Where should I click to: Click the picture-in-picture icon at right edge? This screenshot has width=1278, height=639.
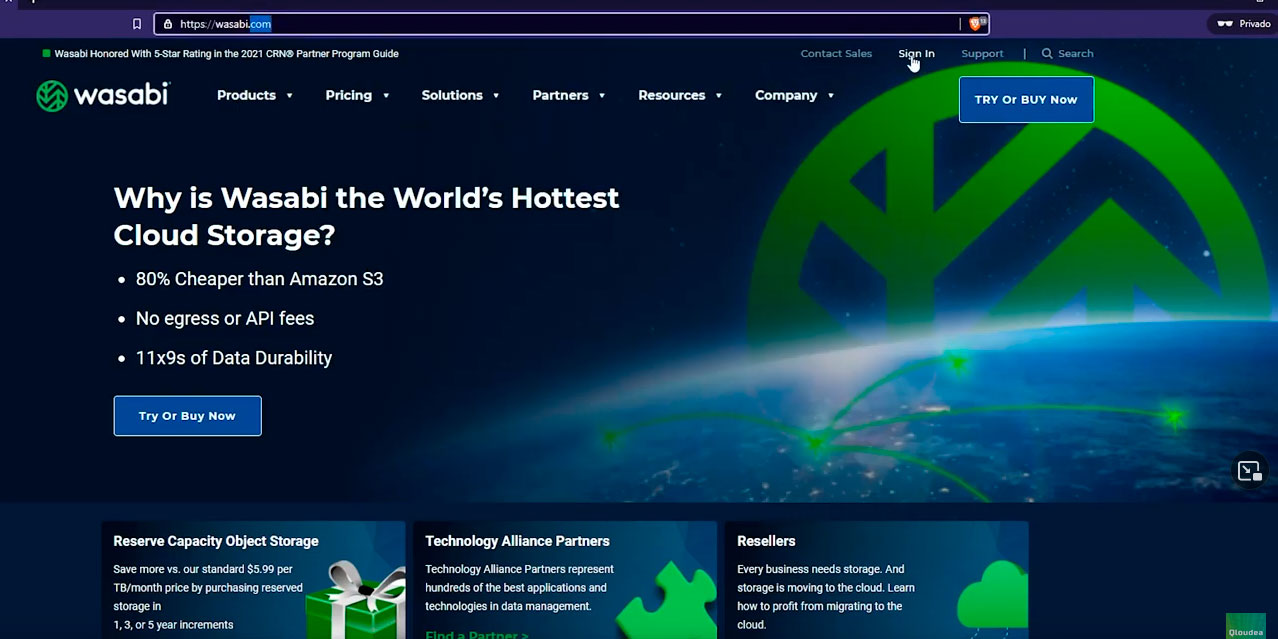pos(1249,471)
